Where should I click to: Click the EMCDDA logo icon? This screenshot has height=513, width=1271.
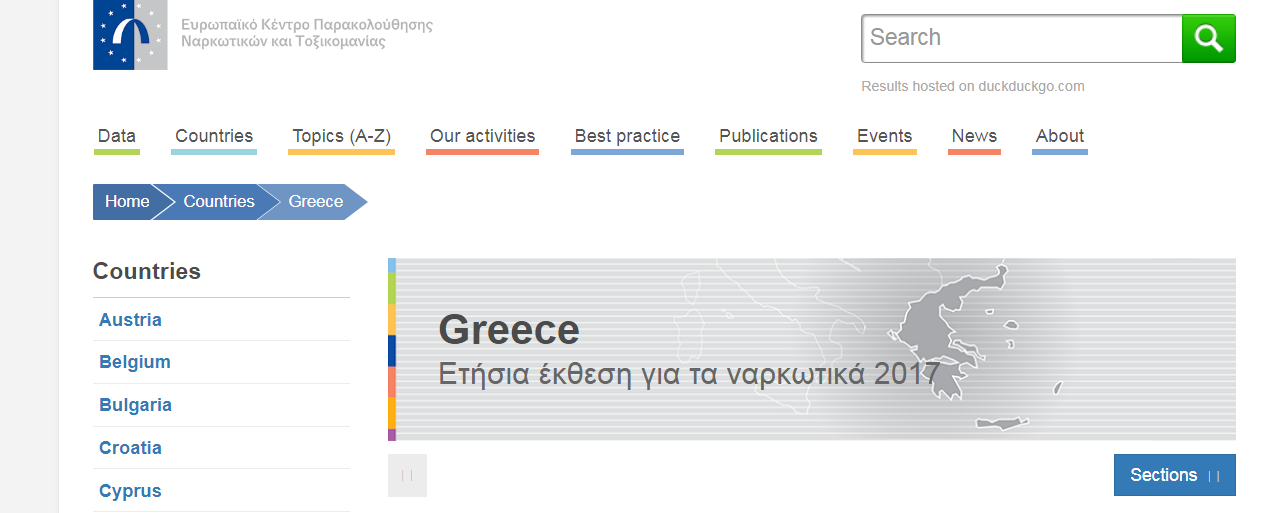[130, 35]
